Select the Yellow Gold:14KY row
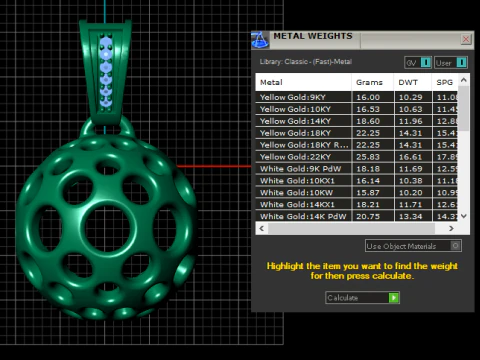 tap(357, 121)
